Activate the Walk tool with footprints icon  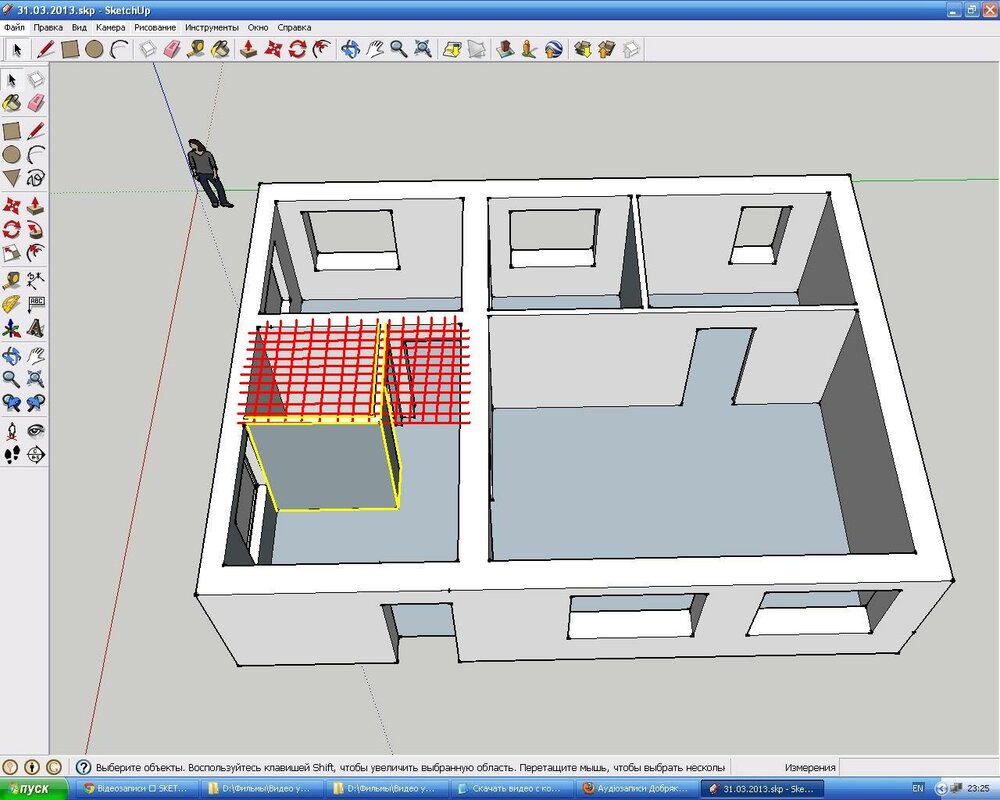coord(11,455)
